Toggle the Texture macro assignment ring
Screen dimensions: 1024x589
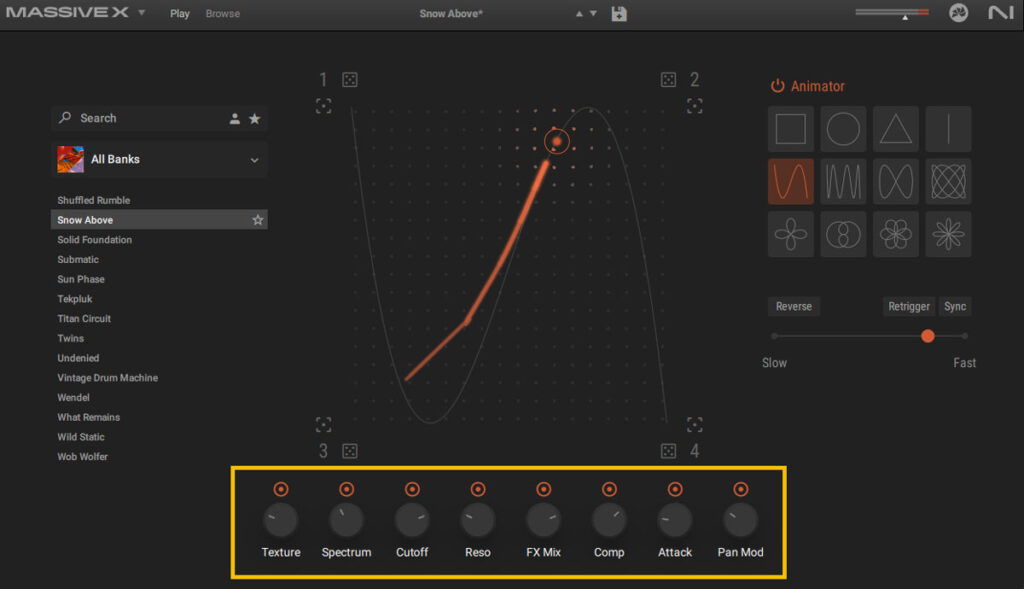(281, 489)
